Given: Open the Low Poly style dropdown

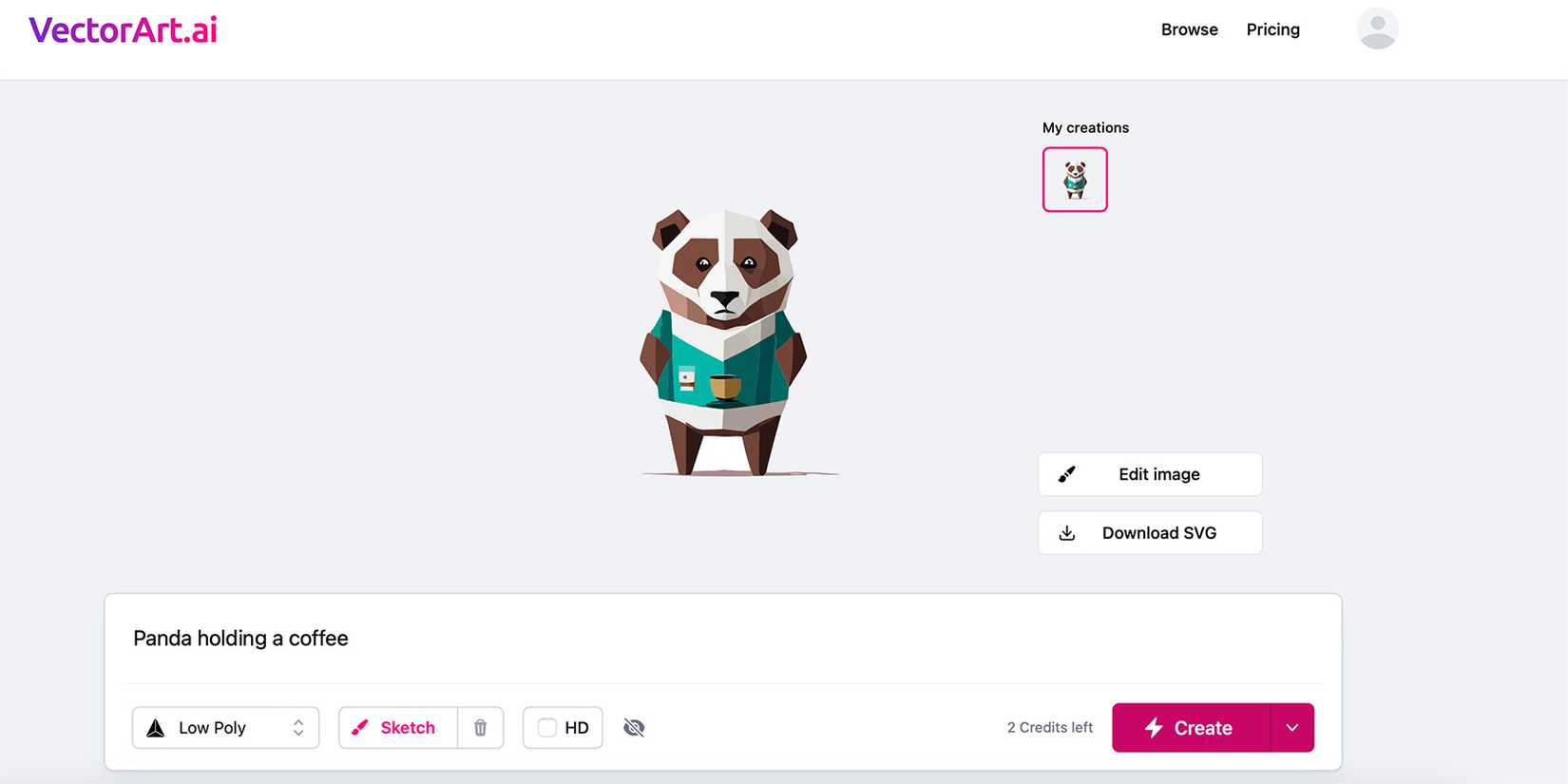Looking at the screenshot, I should (226, 728).
